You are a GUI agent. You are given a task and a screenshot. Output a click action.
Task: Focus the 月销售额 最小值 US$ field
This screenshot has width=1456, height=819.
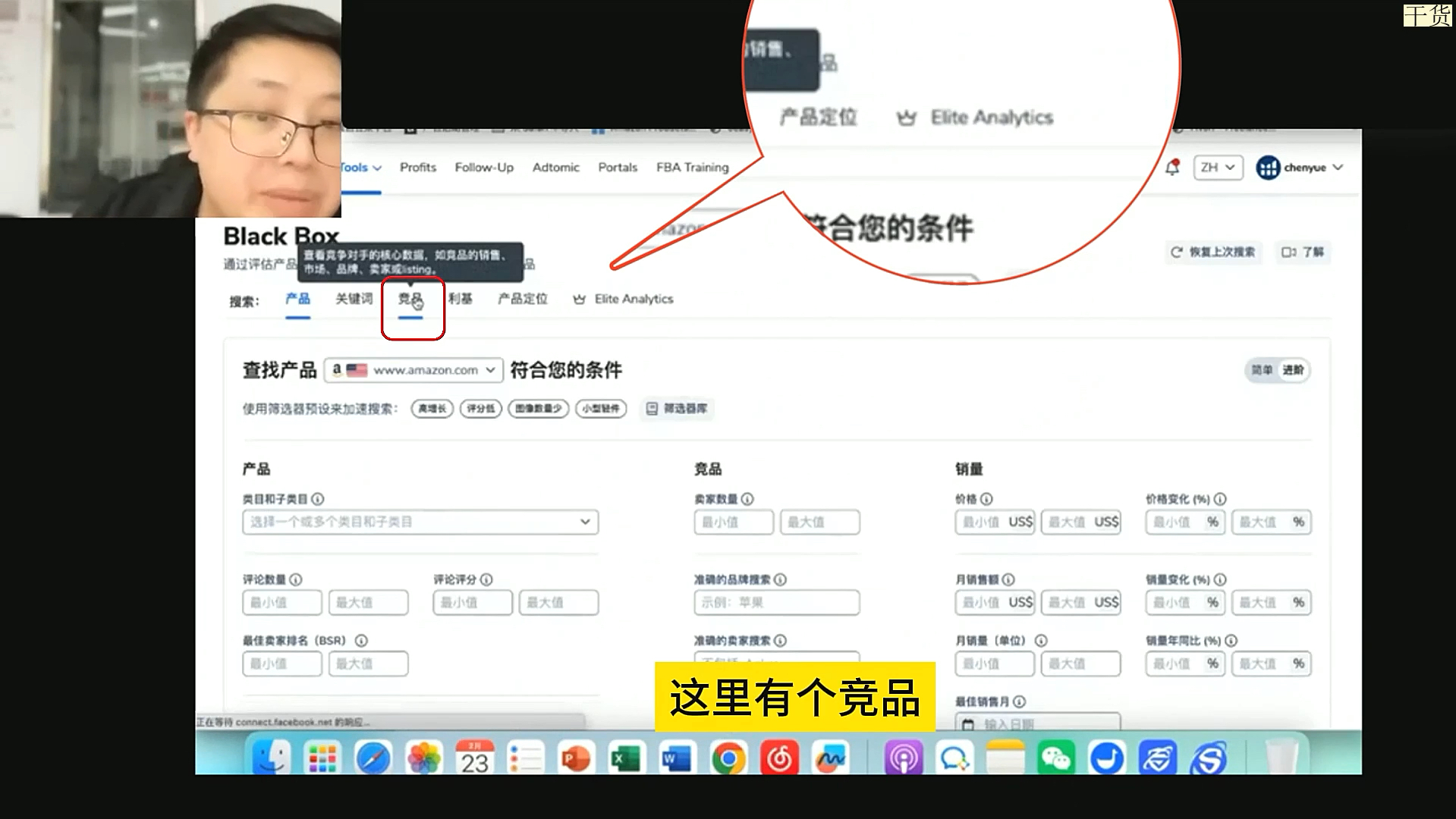(995, 602)
